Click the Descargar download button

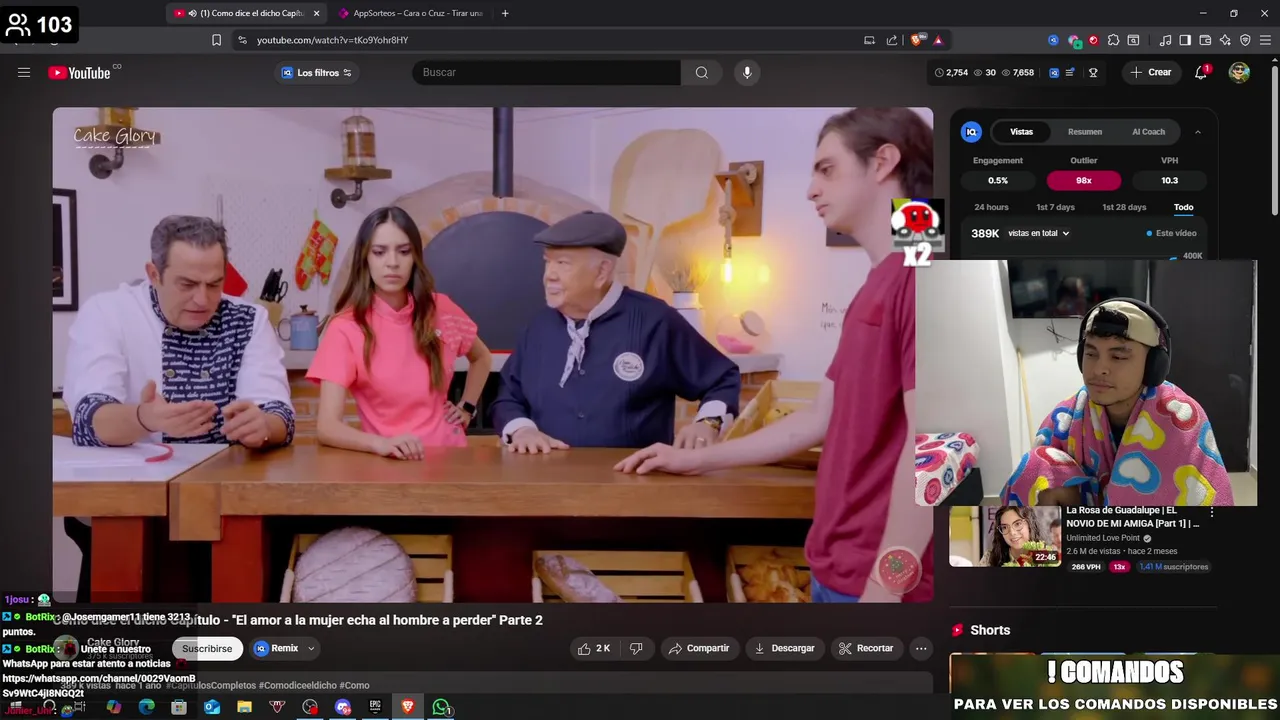[785, 648]
